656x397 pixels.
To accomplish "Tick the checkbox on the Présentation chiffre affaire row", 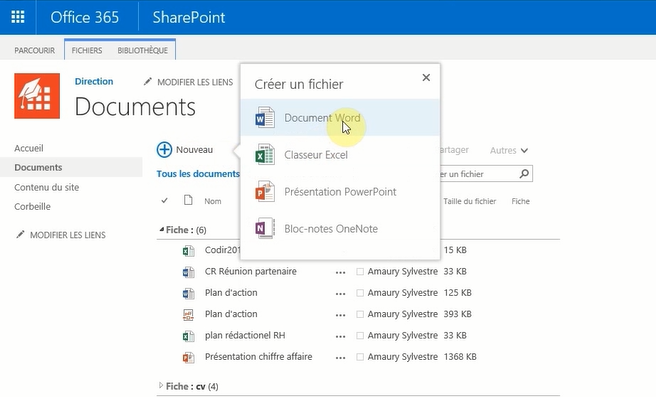I will click(x=360, y=357).
